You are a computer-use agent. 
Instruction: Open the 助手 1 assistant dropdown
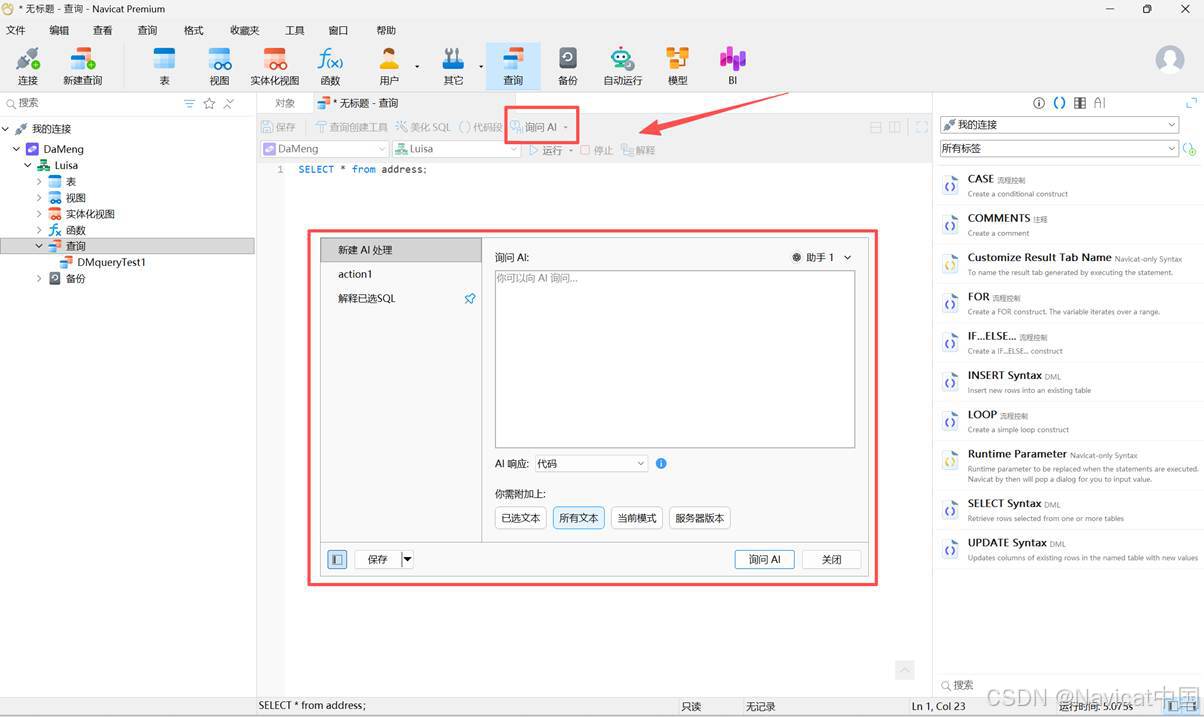click(x=822, y=258)
